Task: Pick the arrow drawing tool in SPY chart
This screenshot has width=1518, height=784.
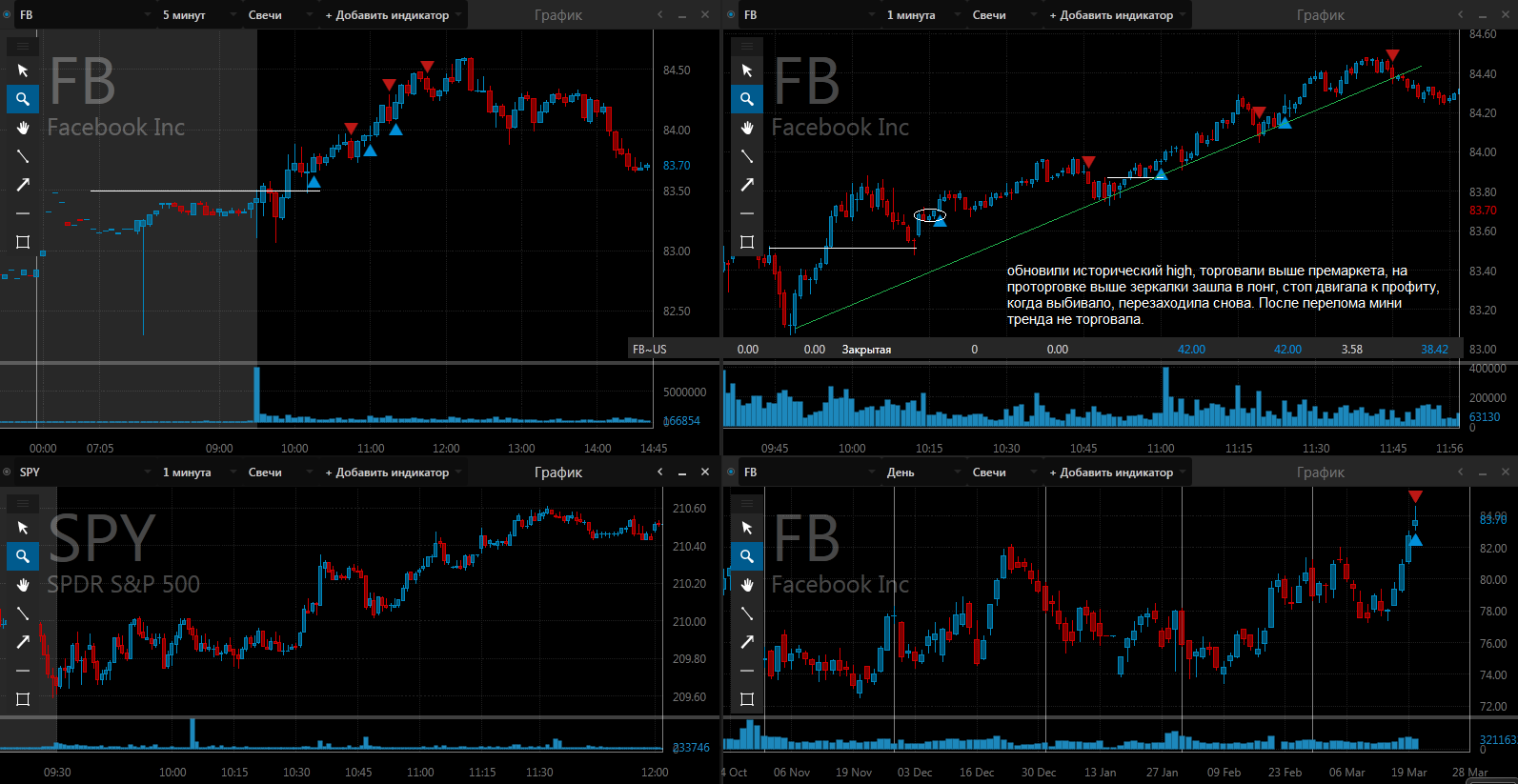Action: (x=23, y=642)
